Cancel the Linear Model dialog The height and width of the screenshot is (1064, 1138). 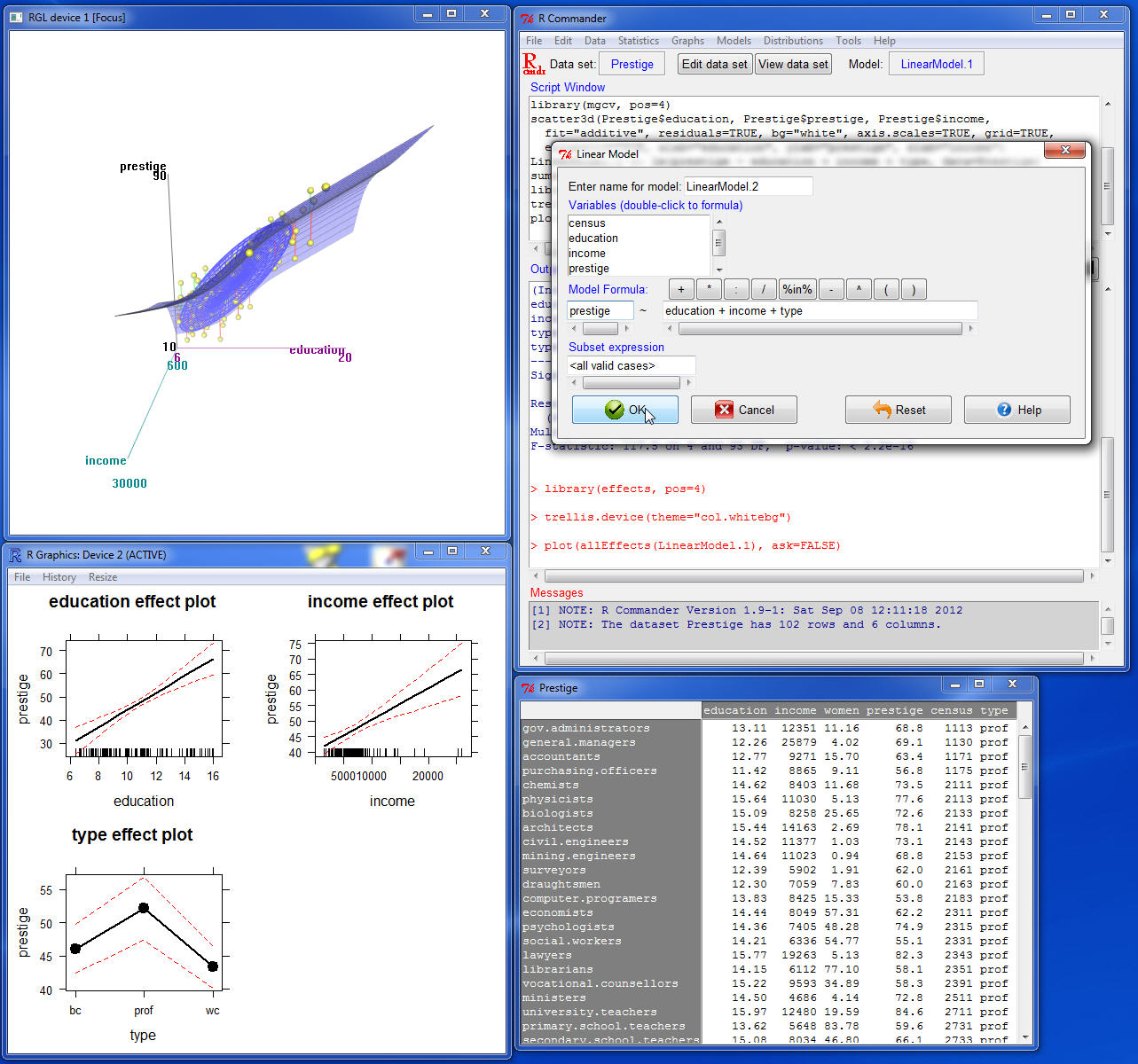pos(744,410)
